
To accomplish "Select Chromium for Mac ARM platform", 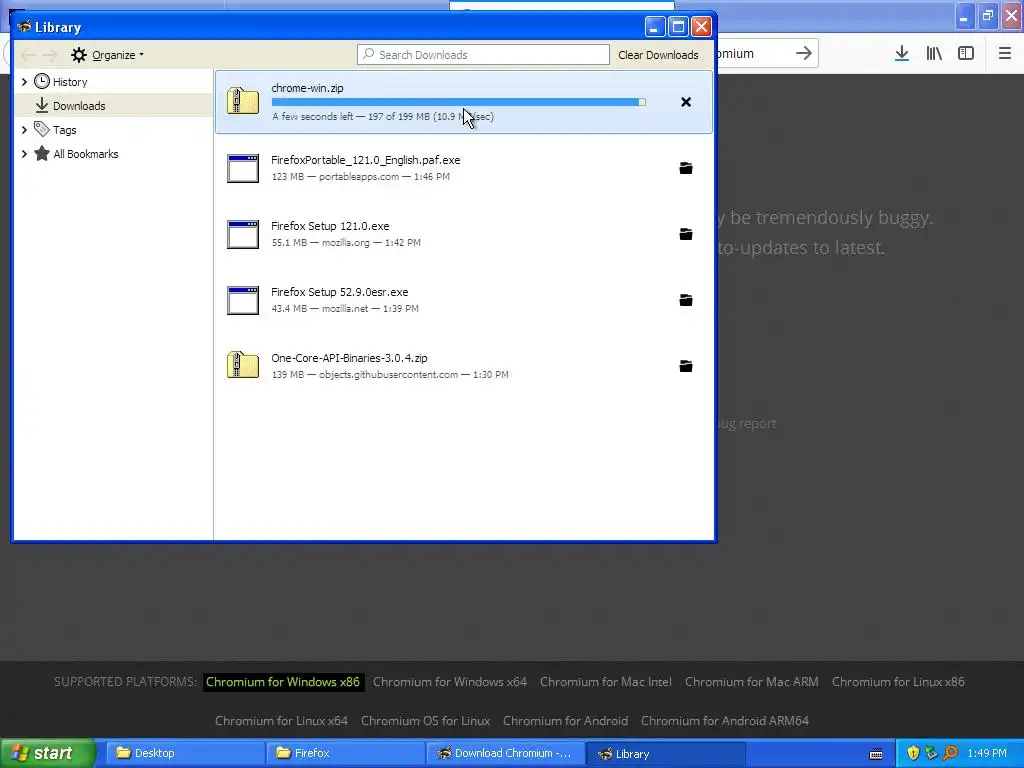I will (752, 682).
